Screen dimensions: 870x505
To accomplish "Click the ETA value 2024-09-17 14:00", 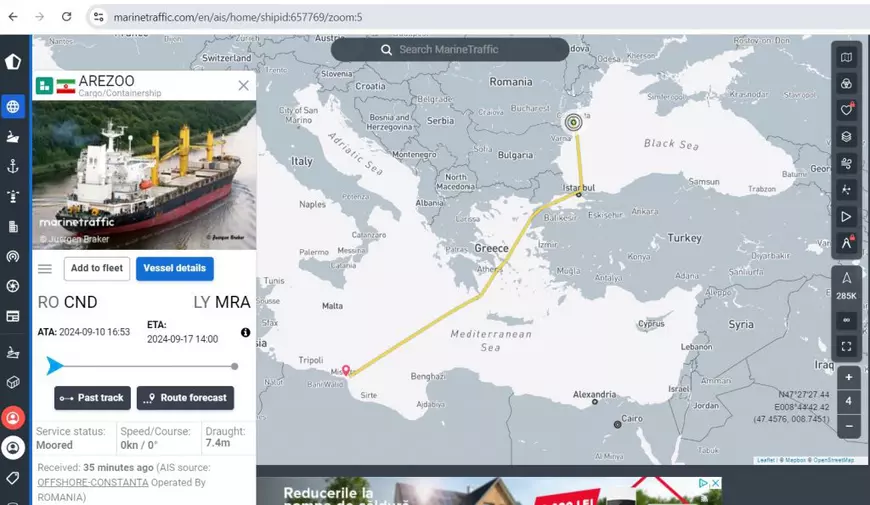I will pyautogui.click(x=183, y=339).
